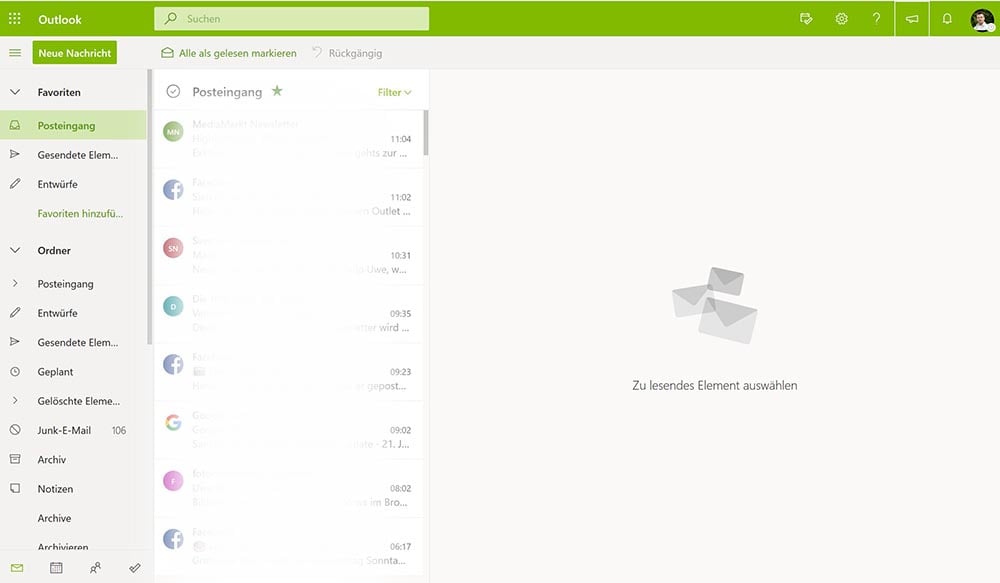Open the Filter dropdown
Viewport: 1000px width, 583px height.
(x=394, y=92)
